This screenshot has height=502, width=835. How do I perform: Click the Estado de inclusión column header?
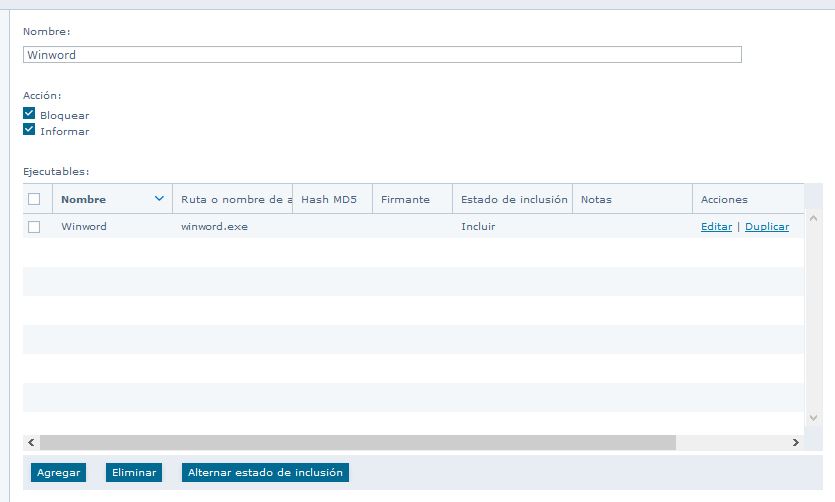point(512,199)
